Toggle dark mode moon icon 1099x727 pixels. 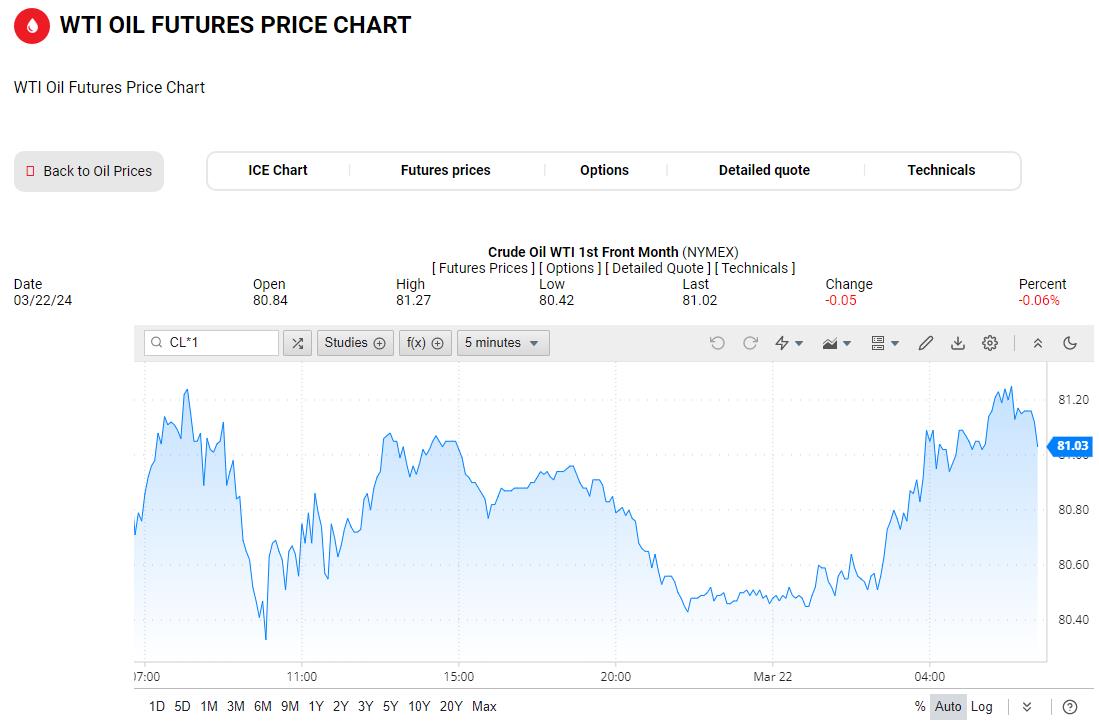(x=1070, y=343)
